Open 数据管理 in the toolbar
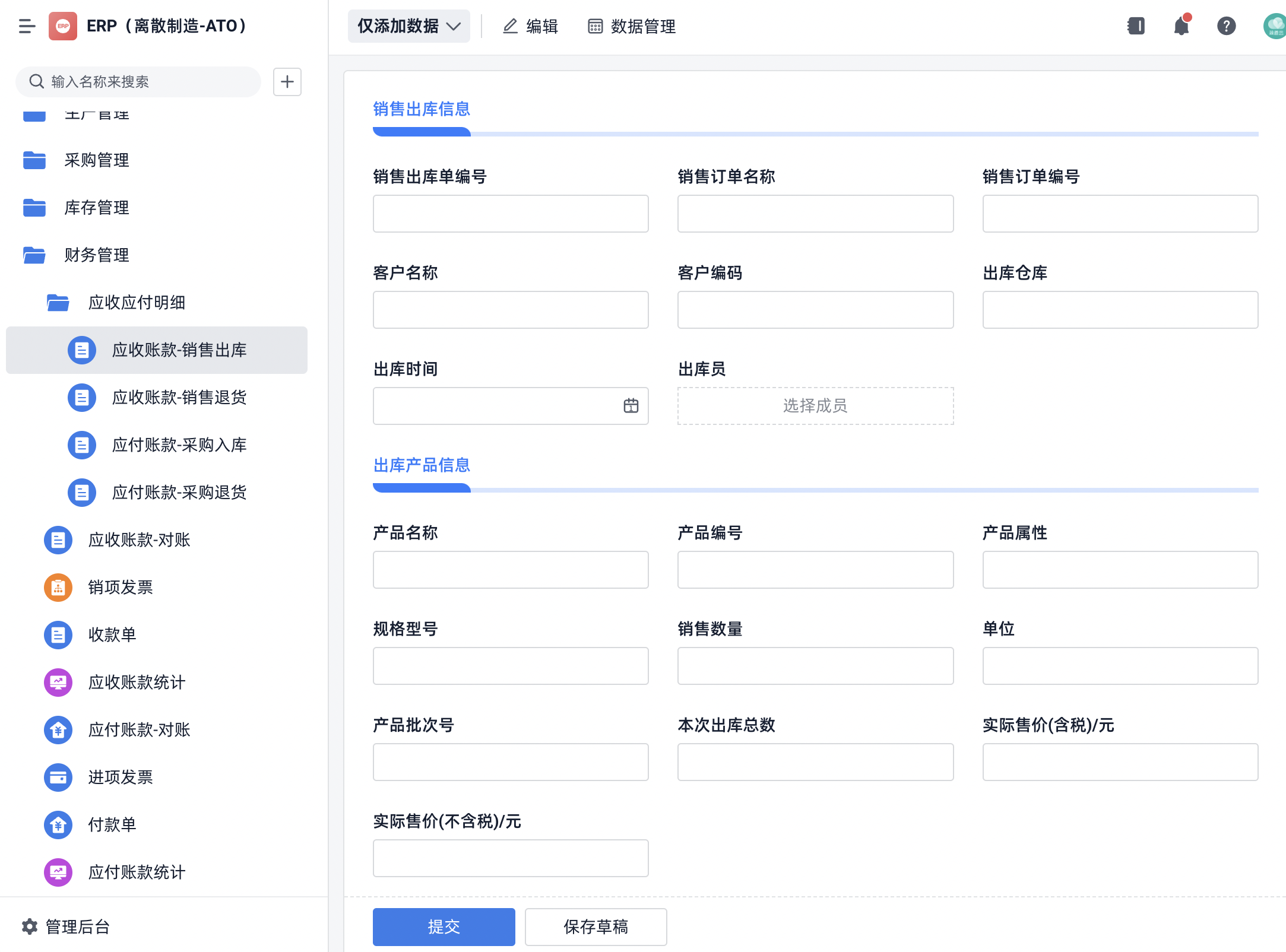Screen dimensions: 1286x952 coord(632,26)
